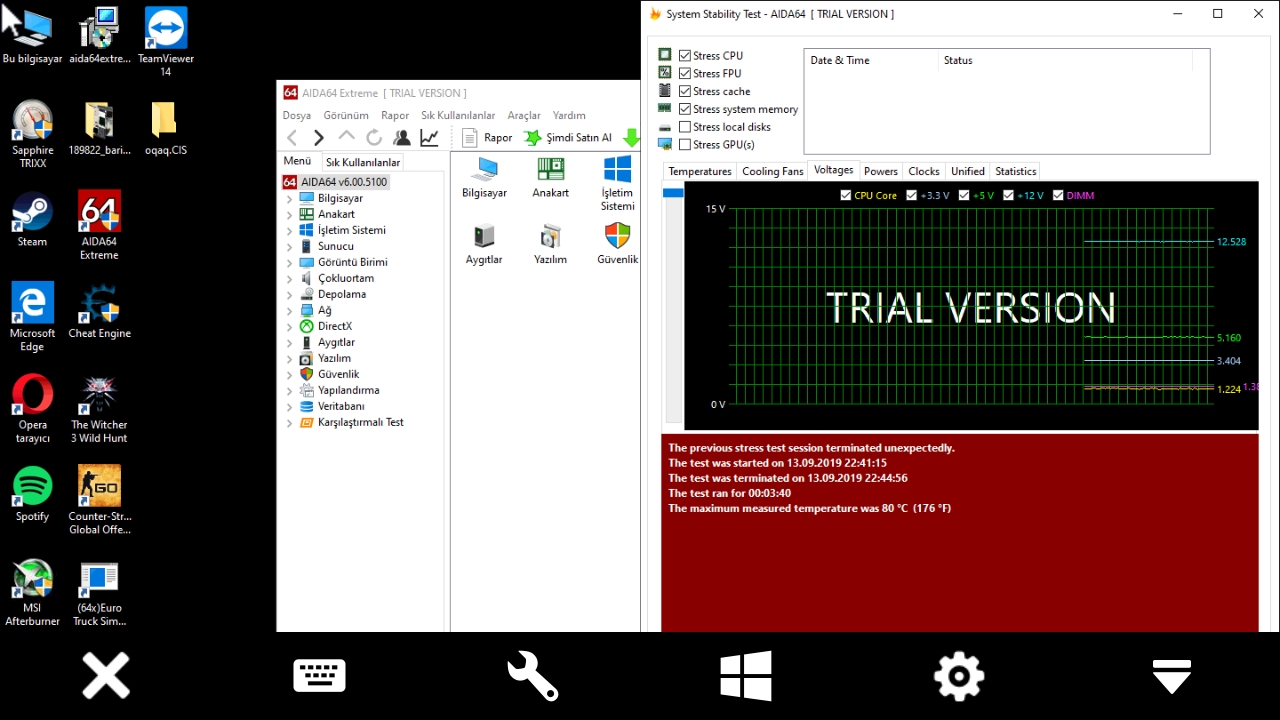Expand Depolama tree node
Viewport: 1280px width, 720px height.
[x=290, y=295]
